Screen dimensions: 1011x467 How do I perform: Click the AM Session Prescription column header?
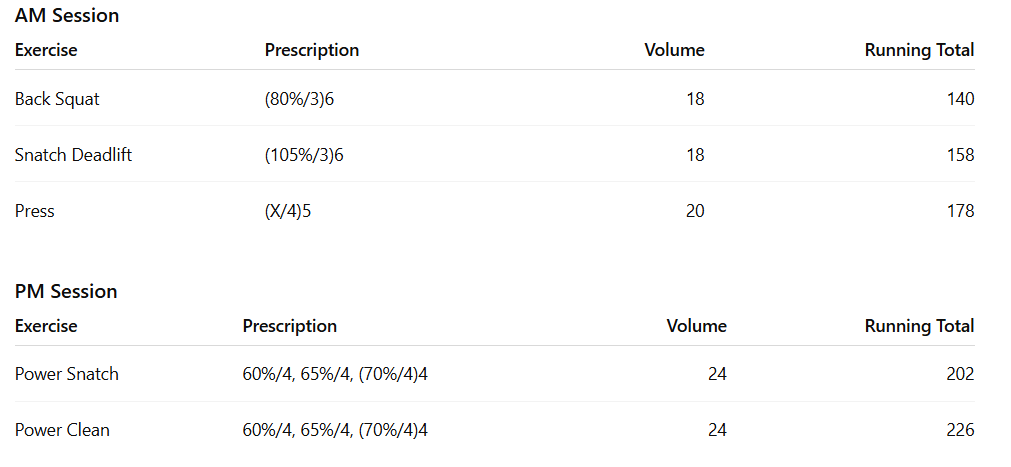(312, 50)
